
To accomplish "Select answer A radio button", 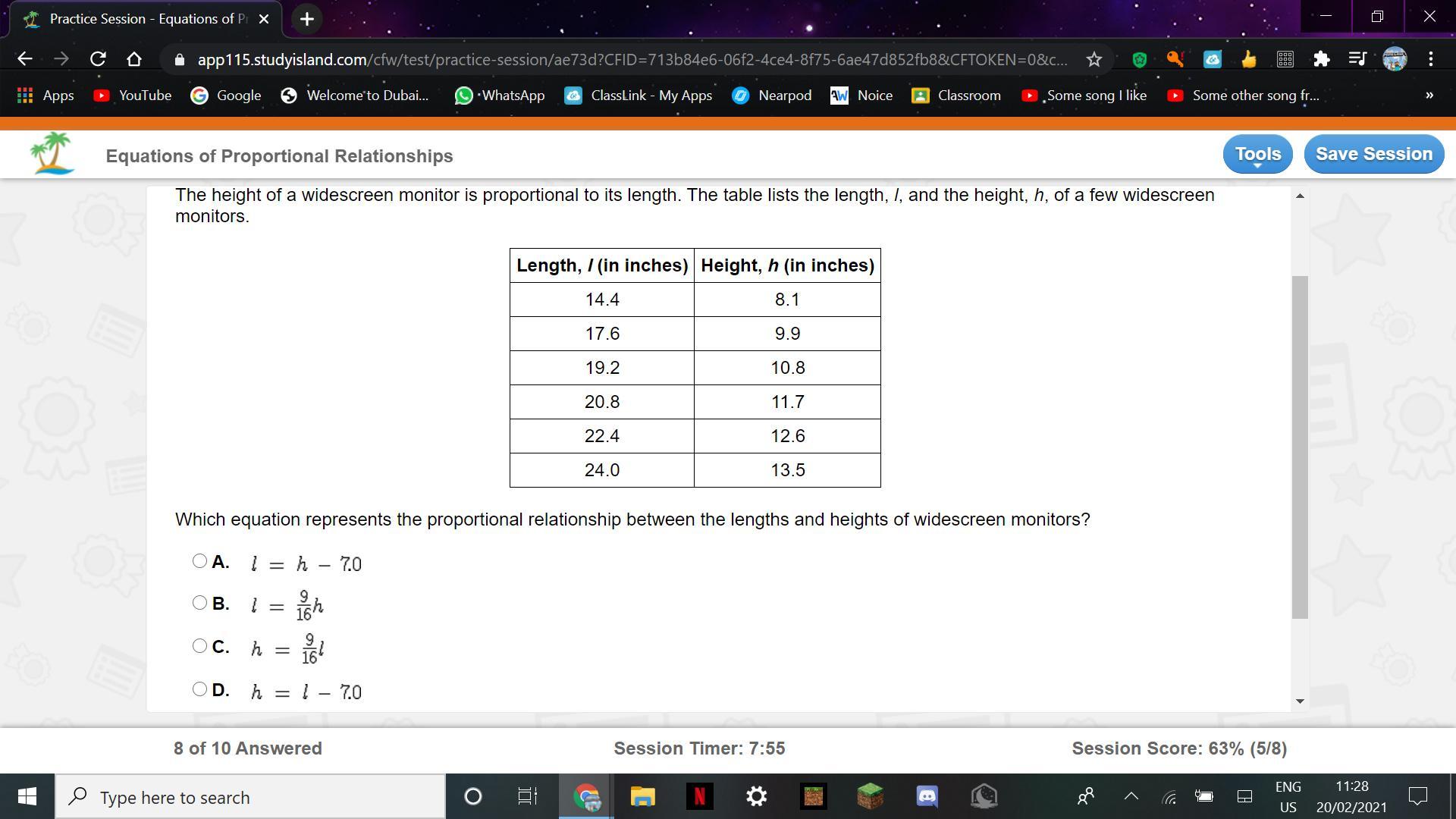I will (199, 561).
